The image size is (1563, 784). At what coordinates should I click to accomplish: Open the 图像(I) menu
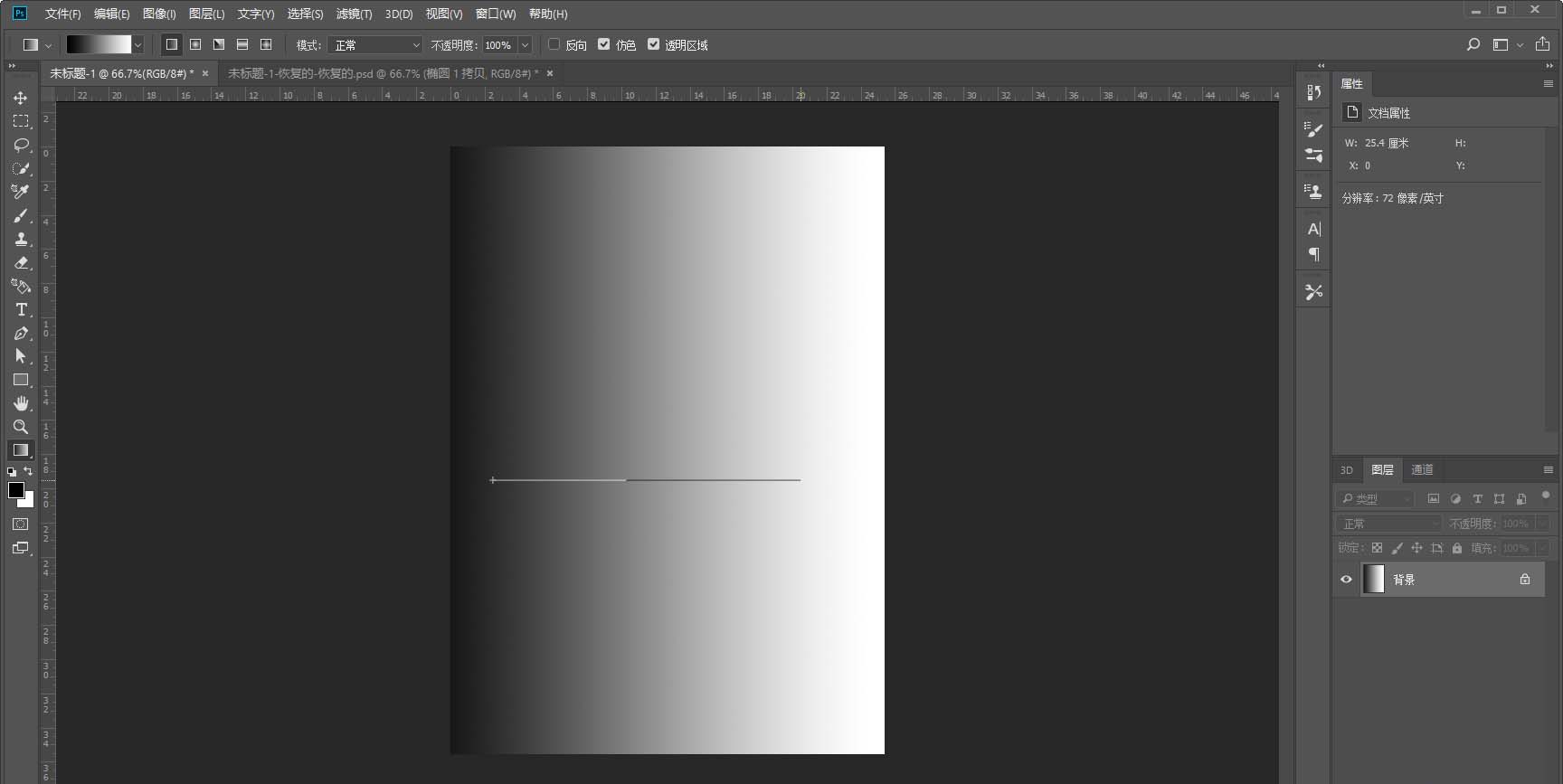tap(159, 14)
